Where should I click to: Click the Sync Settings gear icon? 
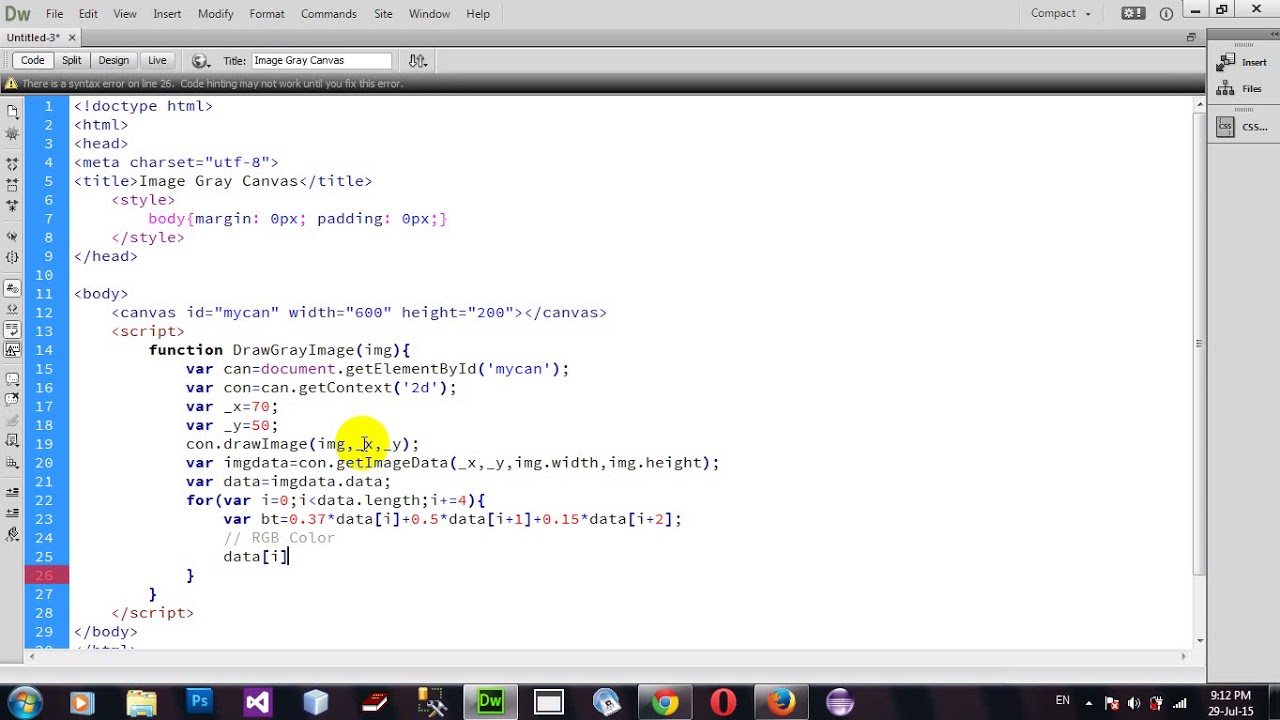point(1133,13)
